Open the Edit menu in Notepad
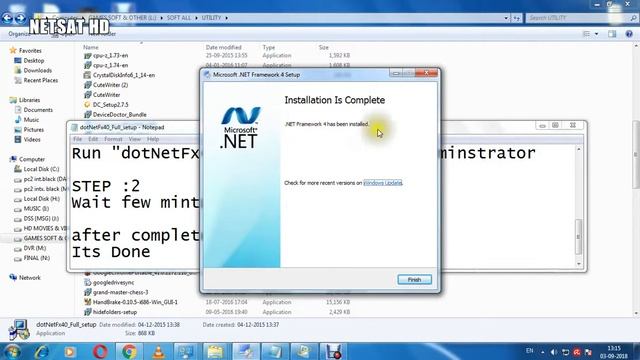 point(93,139)
